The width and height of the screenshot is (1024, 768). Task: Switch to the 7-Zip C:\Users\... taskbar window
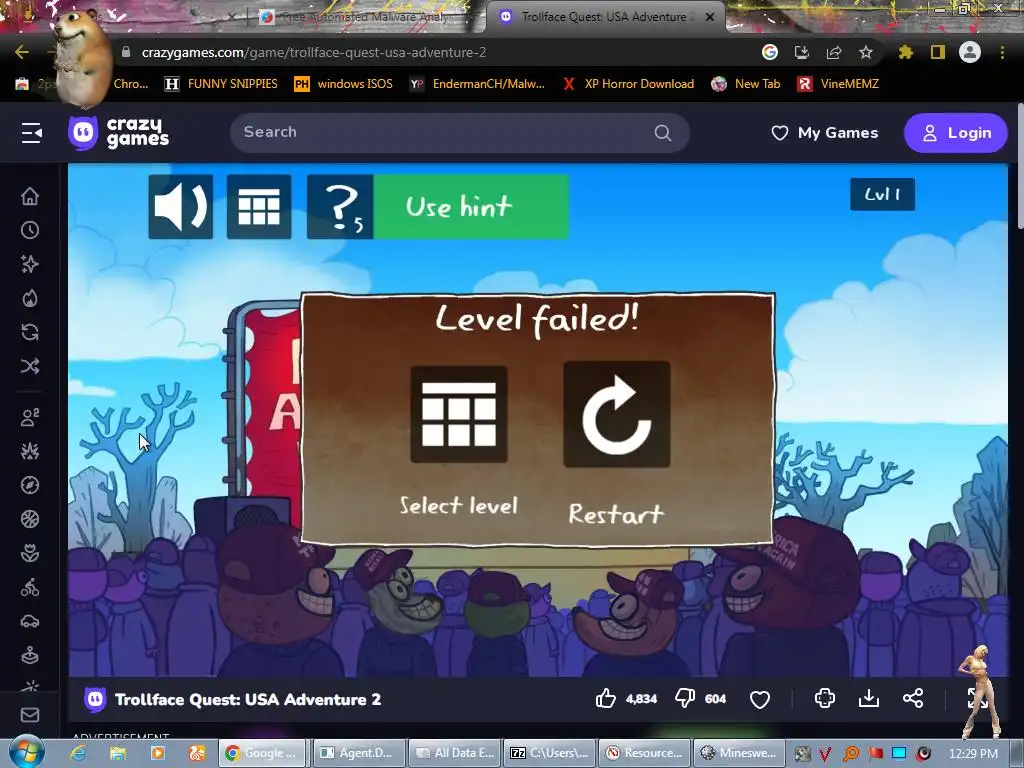(x=549, y=753)
